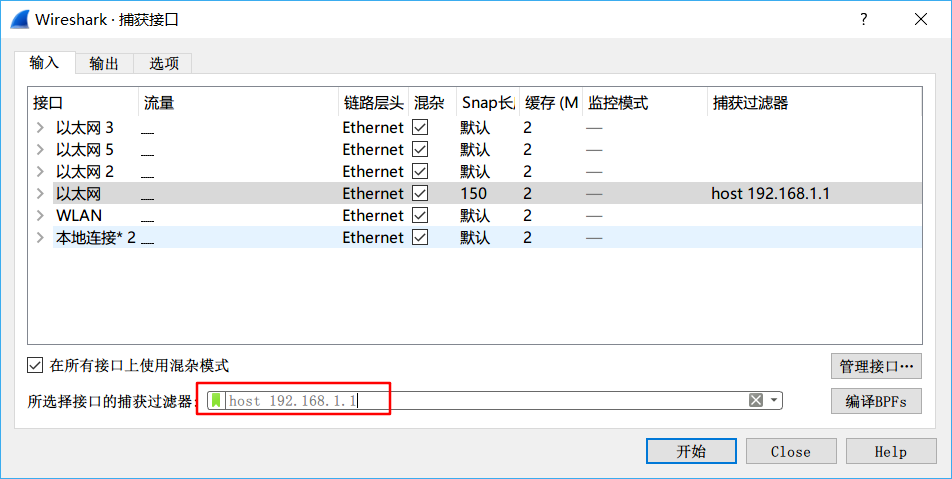The width and height of the screenshot is (952, 479).
Task: Toggle promiscuous checkbox for 以太网 5
Action: [x=420, y=149]
